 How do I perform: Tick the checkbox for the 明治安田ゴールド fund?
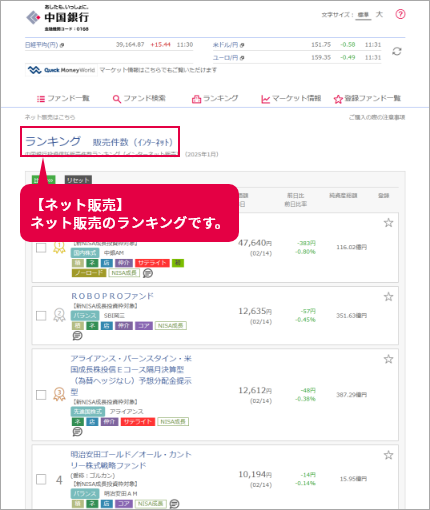click(x=41, y=479)
